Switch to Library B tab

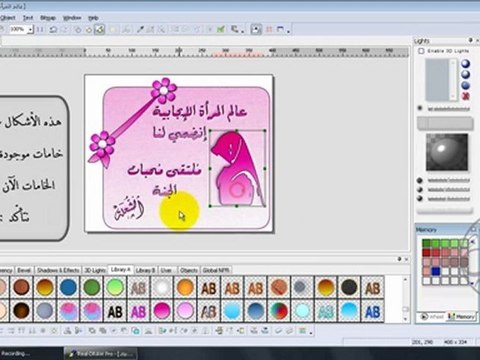point(145,270)
